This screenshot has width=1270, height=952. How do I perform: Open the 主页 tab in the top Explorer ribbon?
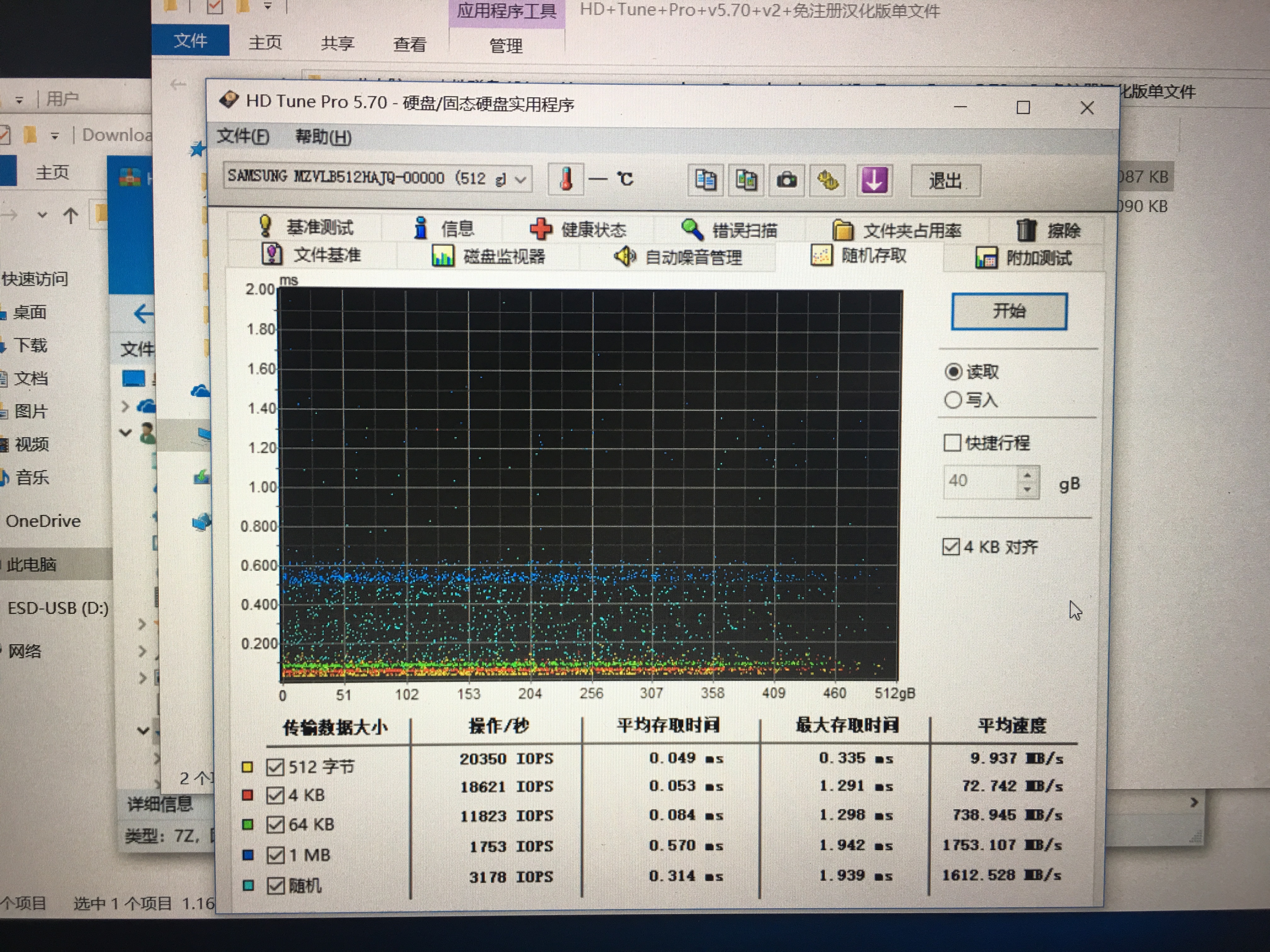click(265, 42)
